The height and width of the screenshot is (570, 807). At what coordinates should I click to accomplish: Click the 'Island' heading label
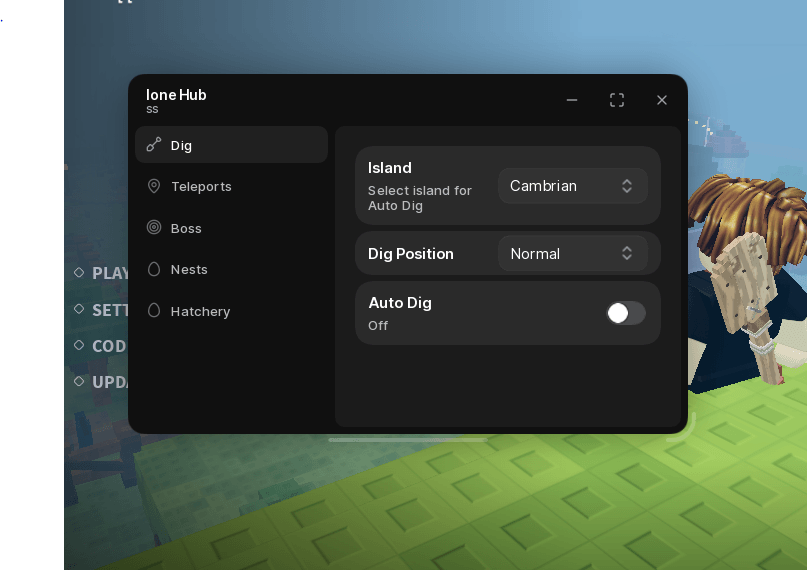point(390,168)
